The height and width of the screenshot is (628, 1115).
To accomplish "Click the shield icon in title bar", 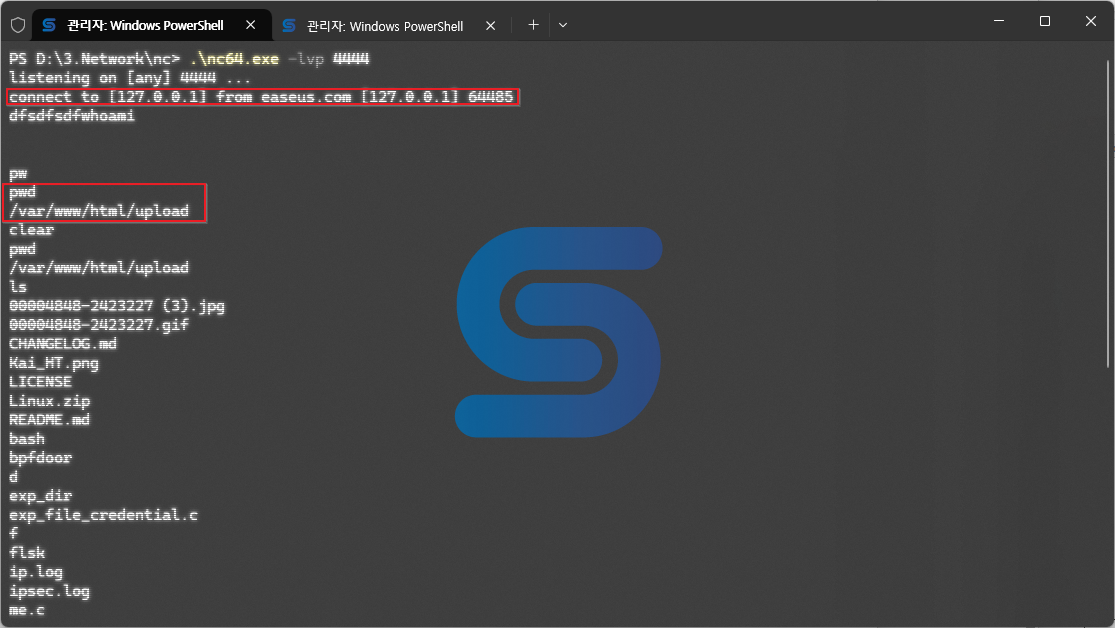I will [18, 26].
